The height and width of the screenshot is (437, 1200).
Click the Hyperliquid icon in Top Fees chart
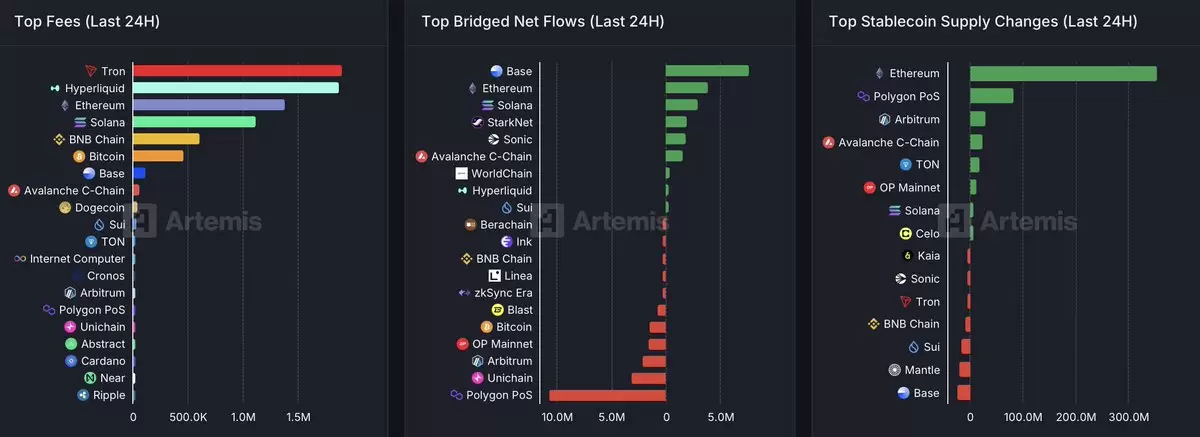tap(56, 88)
